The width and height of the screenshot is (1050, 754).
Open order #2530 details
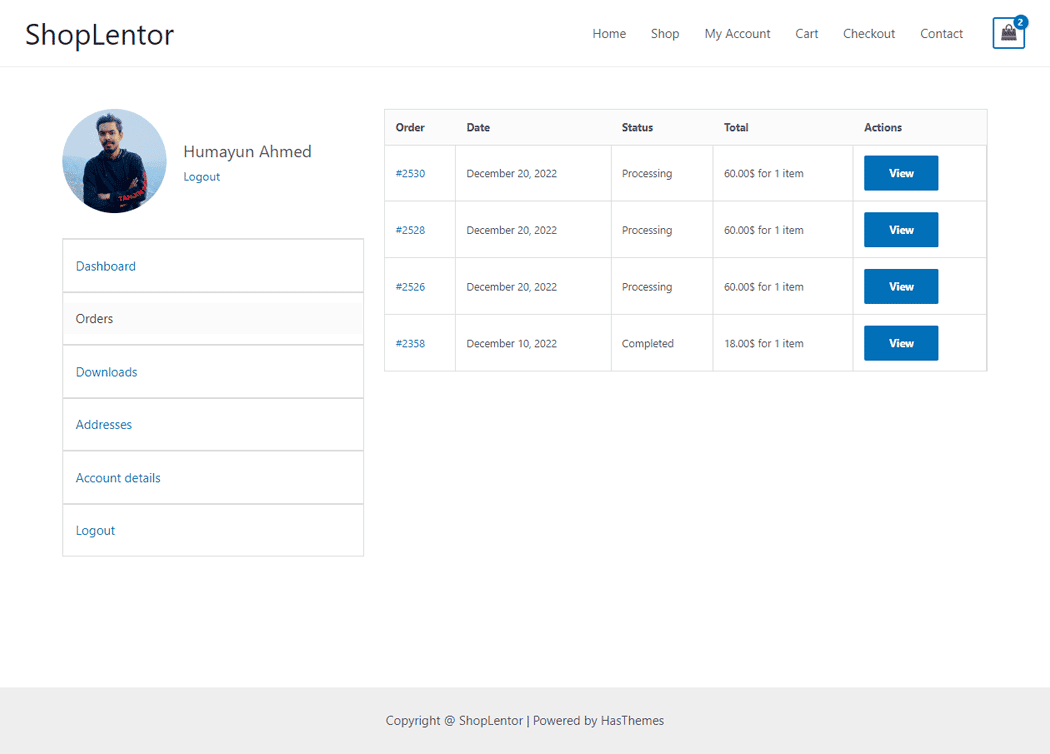coord(410,172)
